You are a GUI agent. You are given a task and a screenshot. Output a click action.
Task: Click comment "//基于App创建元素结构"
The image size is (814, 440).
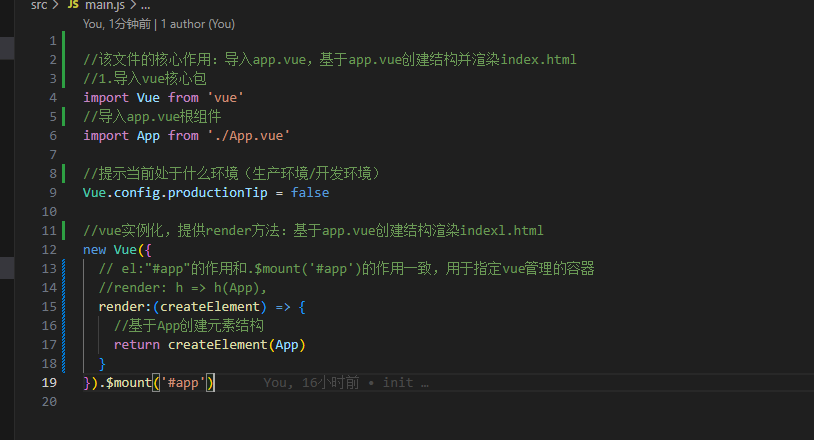point(189,326)
